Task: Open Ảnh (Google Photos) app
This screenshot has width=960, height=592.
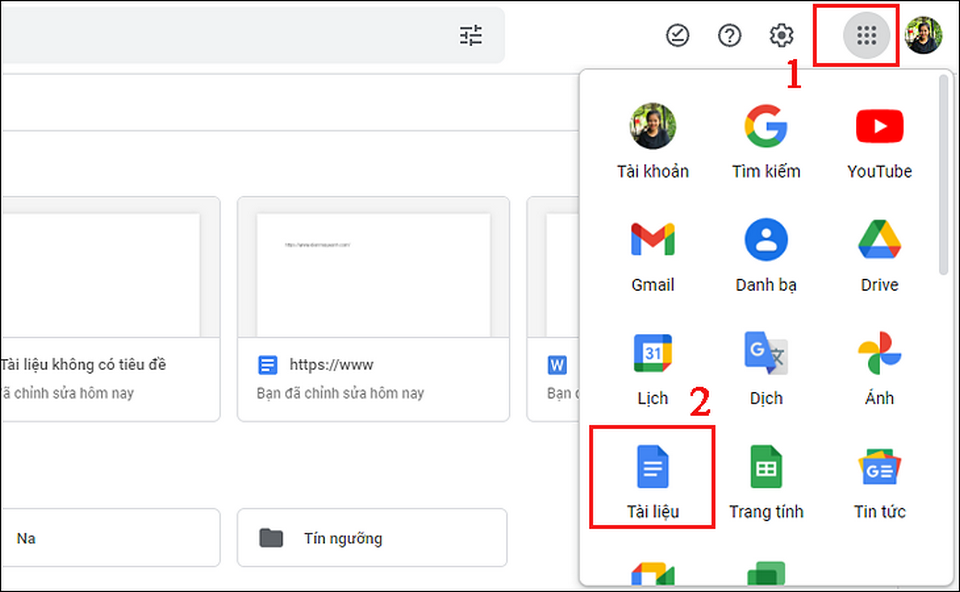Action: (x=879, y=366)
